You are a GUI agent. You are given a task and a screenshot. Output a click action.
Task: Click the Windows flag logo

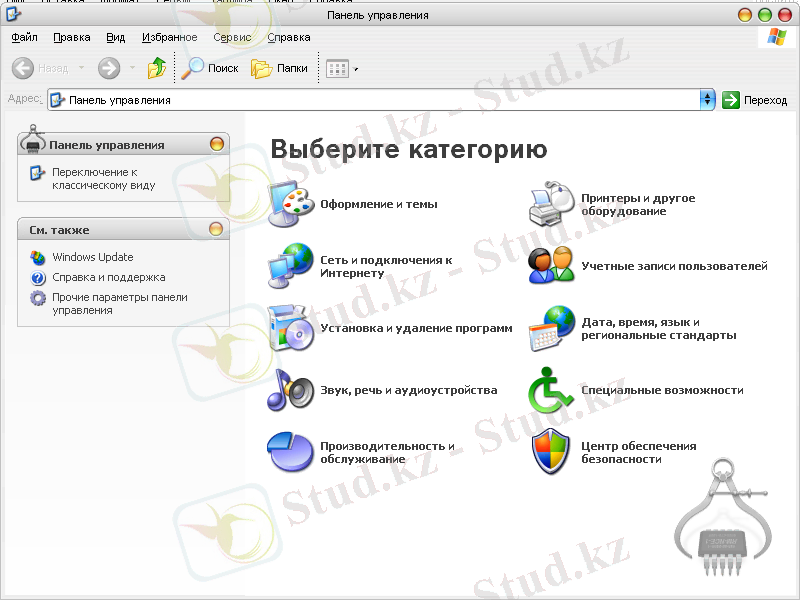click(777, 37)
